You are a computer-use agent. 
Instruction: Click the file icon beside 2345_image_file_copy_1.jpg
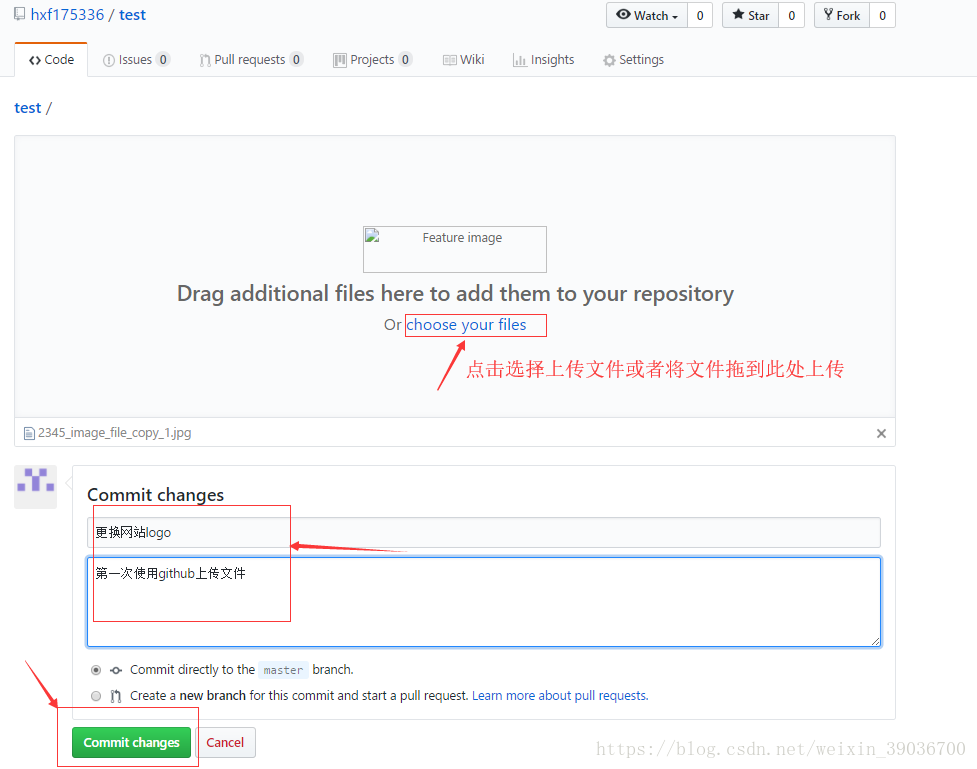[x=29, y=433]
